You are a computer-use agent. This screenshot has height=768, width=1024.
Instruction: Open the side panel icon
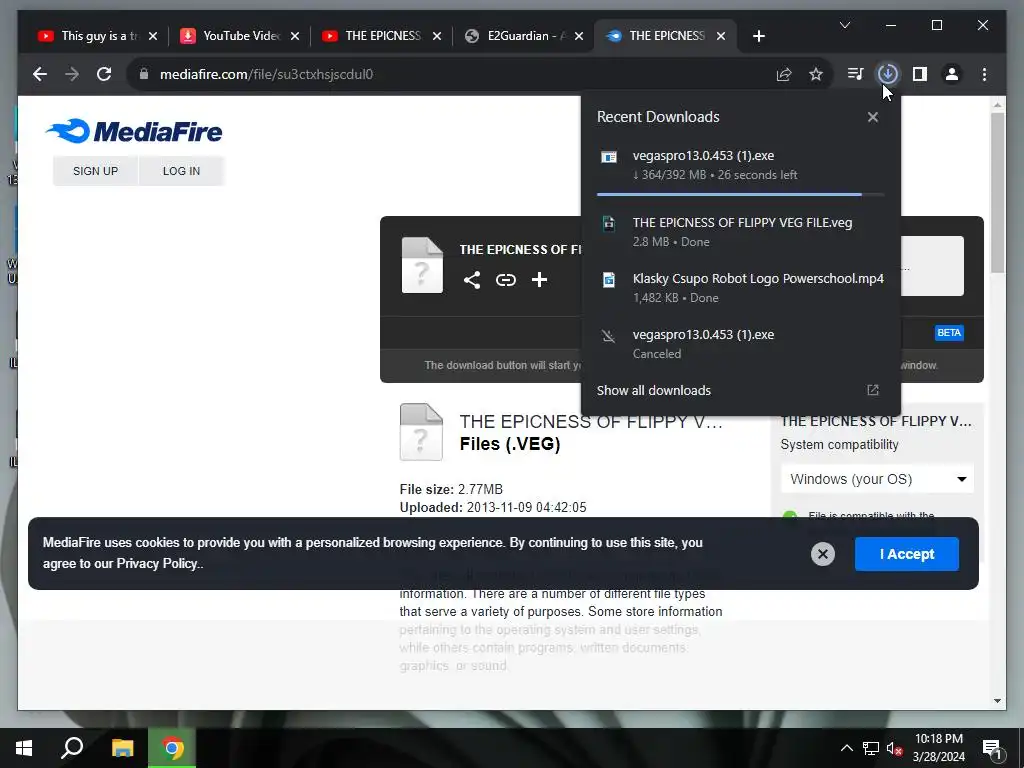920,74
